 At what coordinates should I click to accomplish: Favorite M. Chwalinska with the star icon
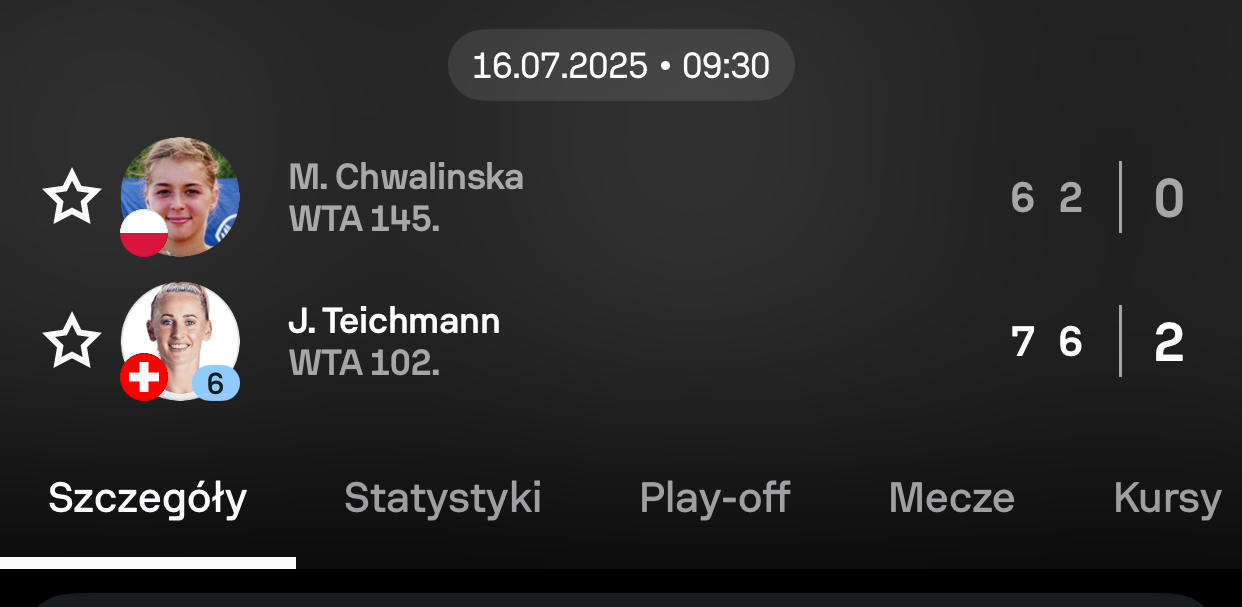(x=72, y=197)
